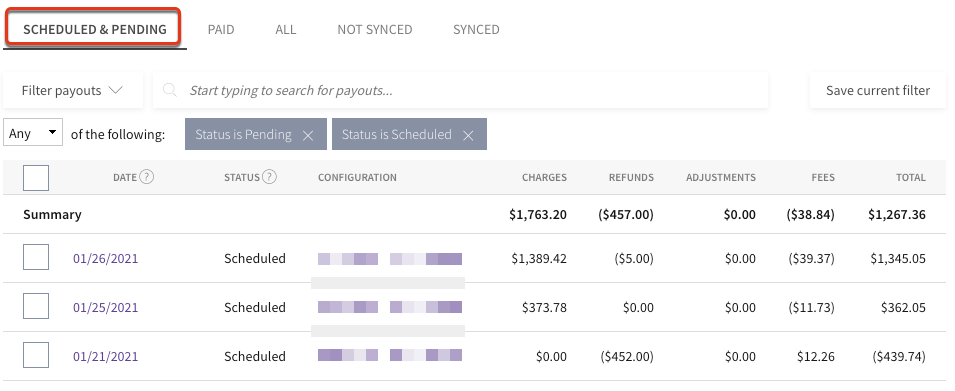Open the SYNCED tab
The width and height of the screenshot is (955, 391).
tap(476, 29)
